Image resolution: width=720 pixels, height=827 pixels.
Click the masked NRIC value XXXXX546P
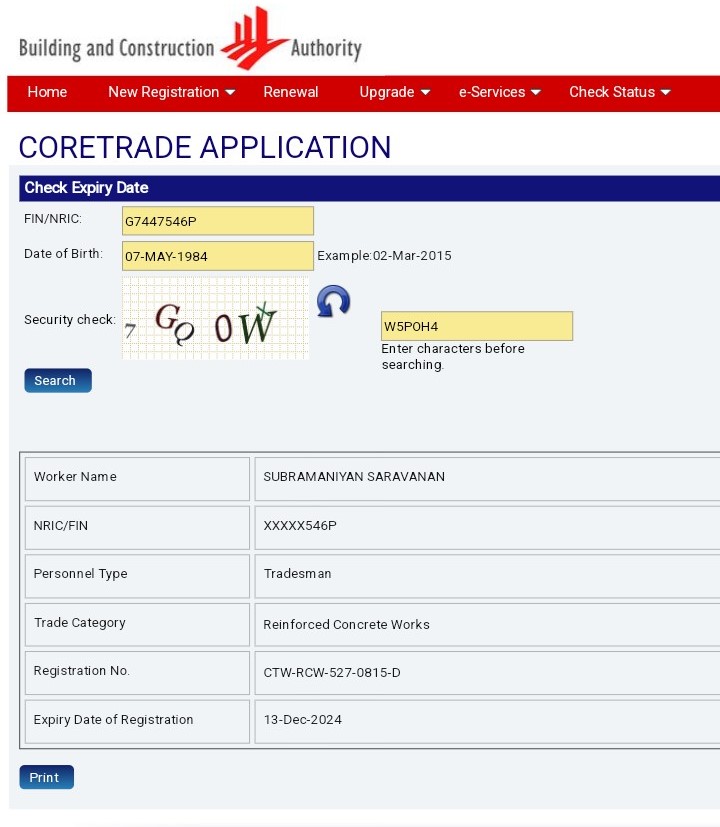(x=300, y=526)
